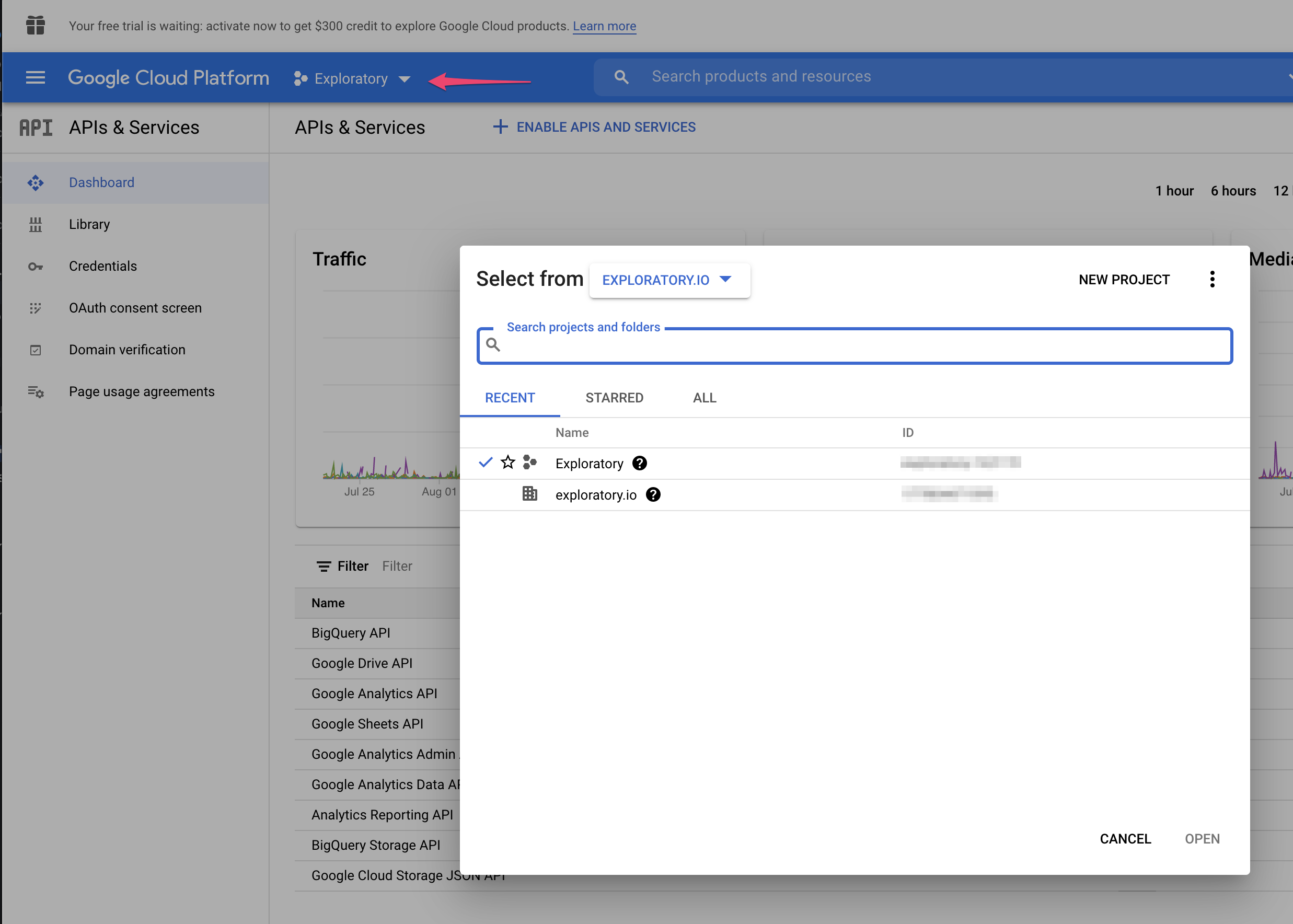This screenshot has width=1293, height=924.
Task: Click the API logo icon in sidebar
Action: coord(36,128)
